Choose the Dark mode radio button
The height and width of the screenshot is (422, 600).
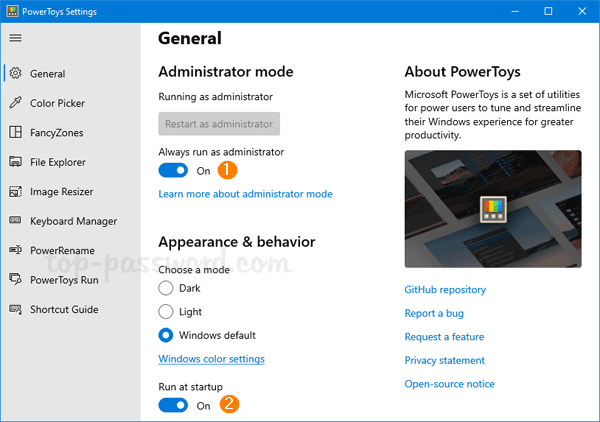[x=166, y=287]
